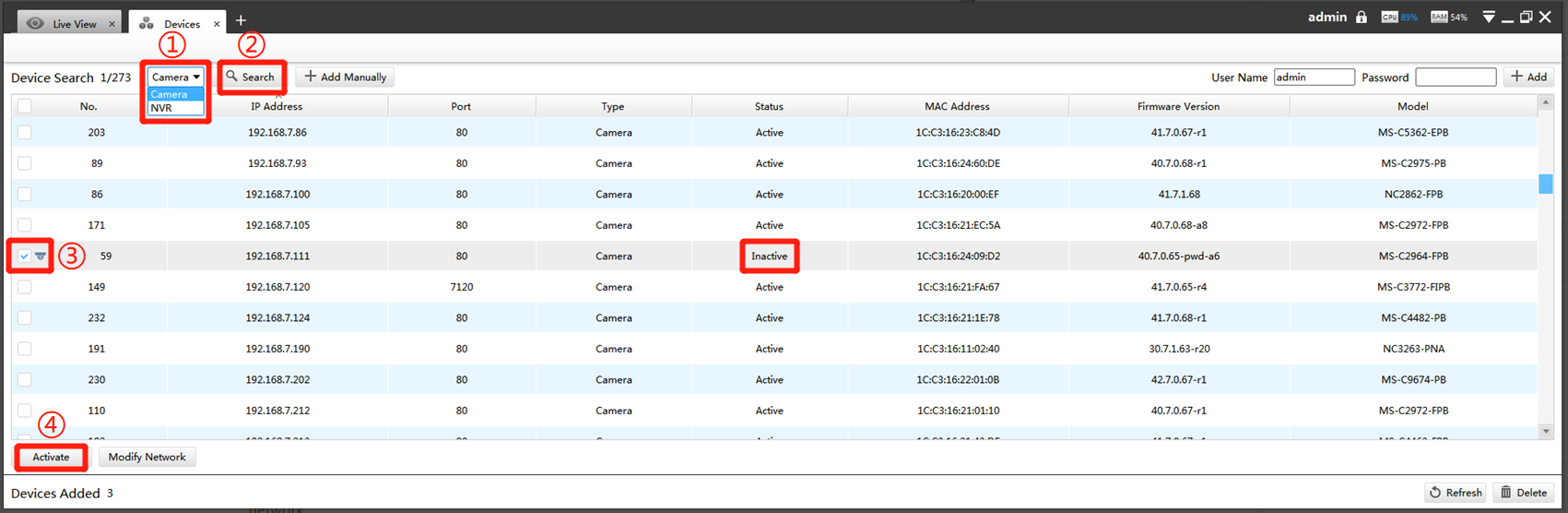Click model MS-C2964-FPB

tap(1413, 256)
